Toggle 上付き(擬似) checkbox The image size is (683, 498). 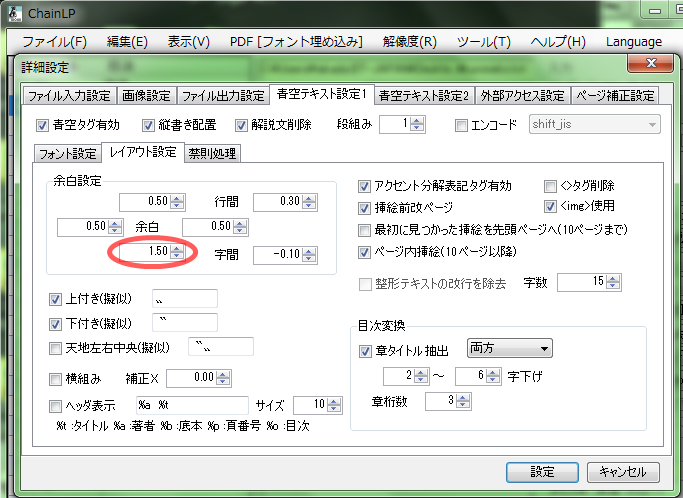[x=55, y=299]
